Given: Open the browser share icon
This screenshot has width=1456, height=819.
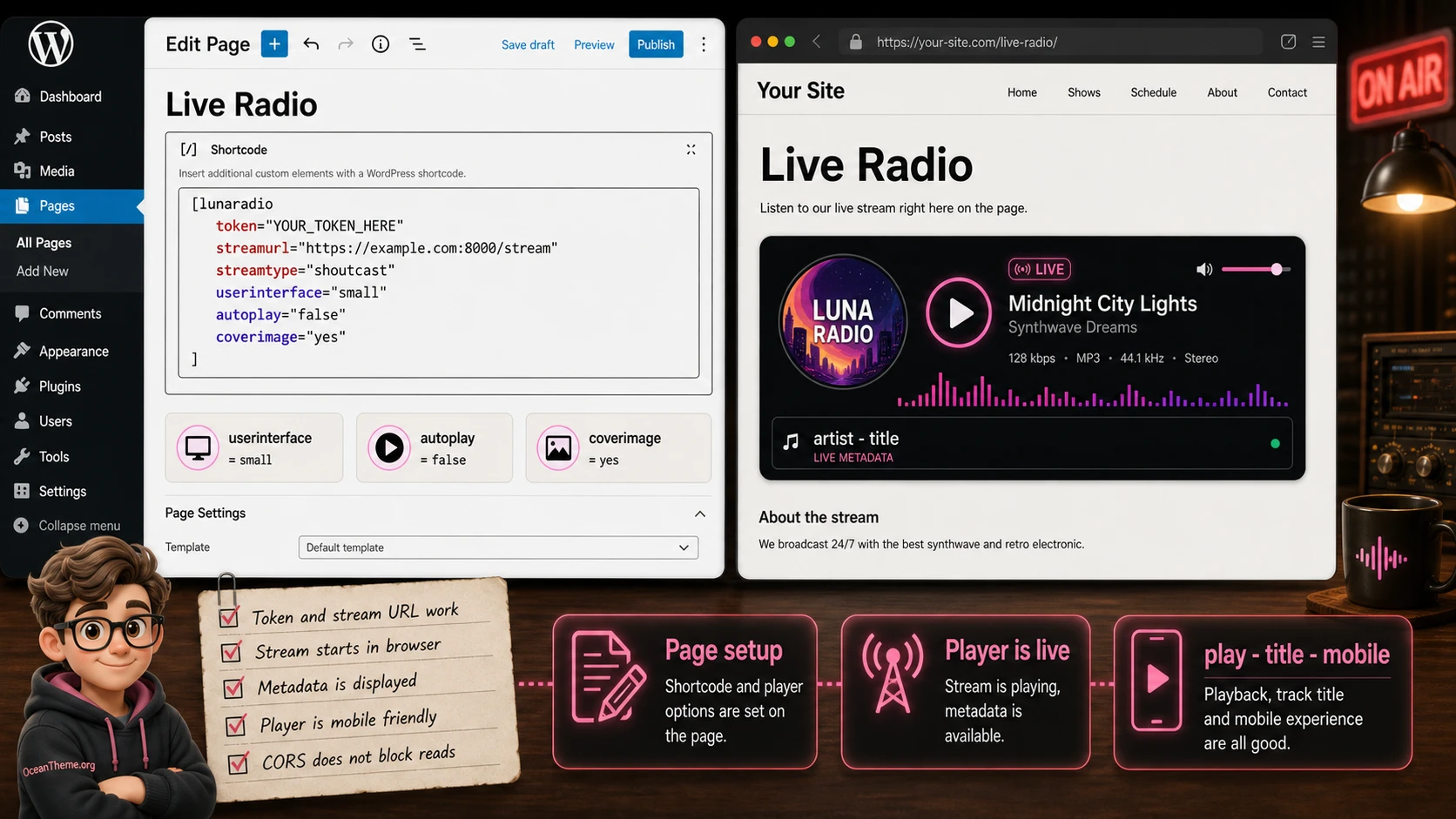Looking at the screenshot, I should (1289, 42).
